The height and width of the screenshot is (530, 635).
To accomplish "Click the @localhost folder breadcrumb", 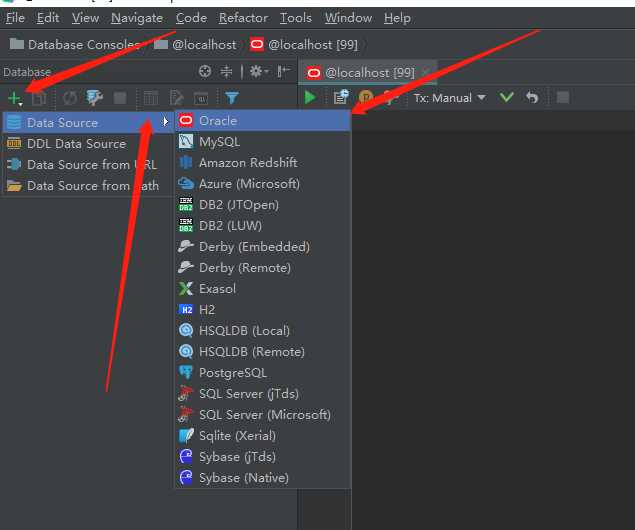I will 195,45.
